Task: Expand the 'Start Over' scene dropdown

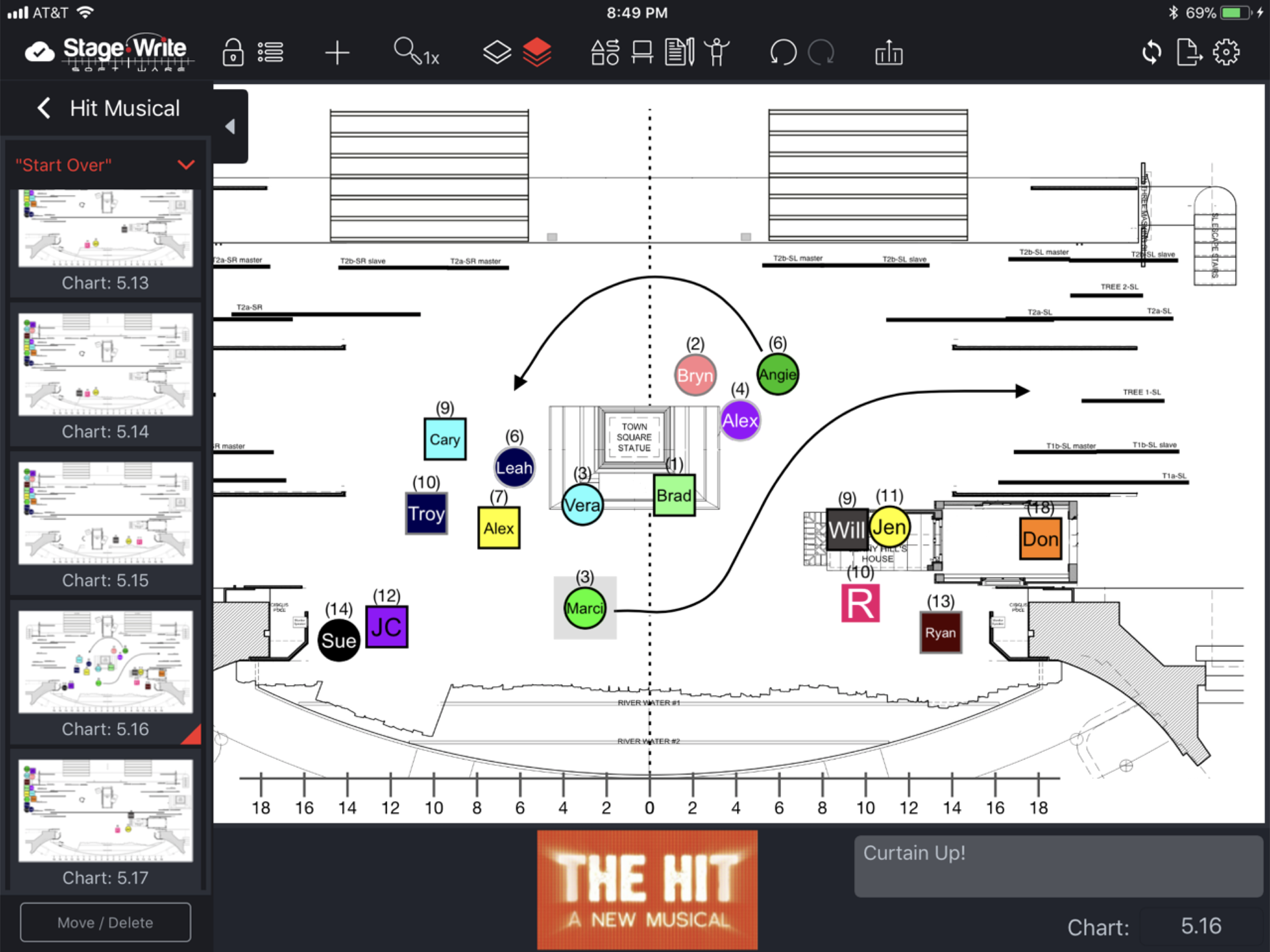Action: [x=186, y=165]
